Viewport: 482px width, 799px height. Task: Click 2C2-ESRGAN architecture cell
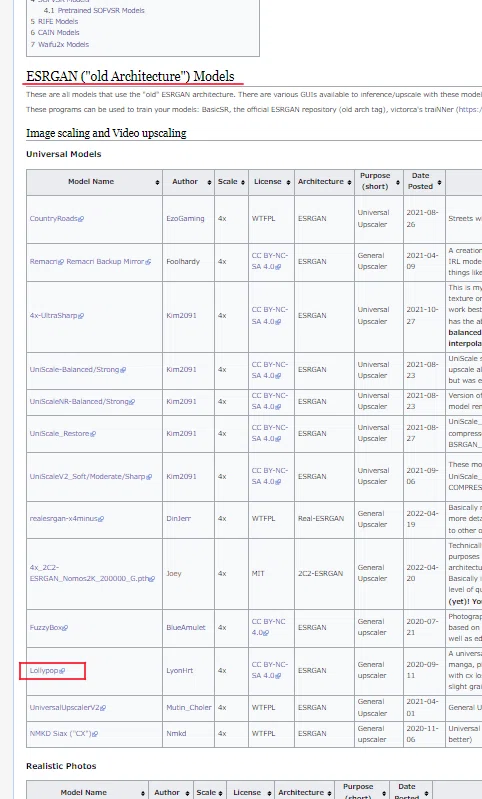320,573
